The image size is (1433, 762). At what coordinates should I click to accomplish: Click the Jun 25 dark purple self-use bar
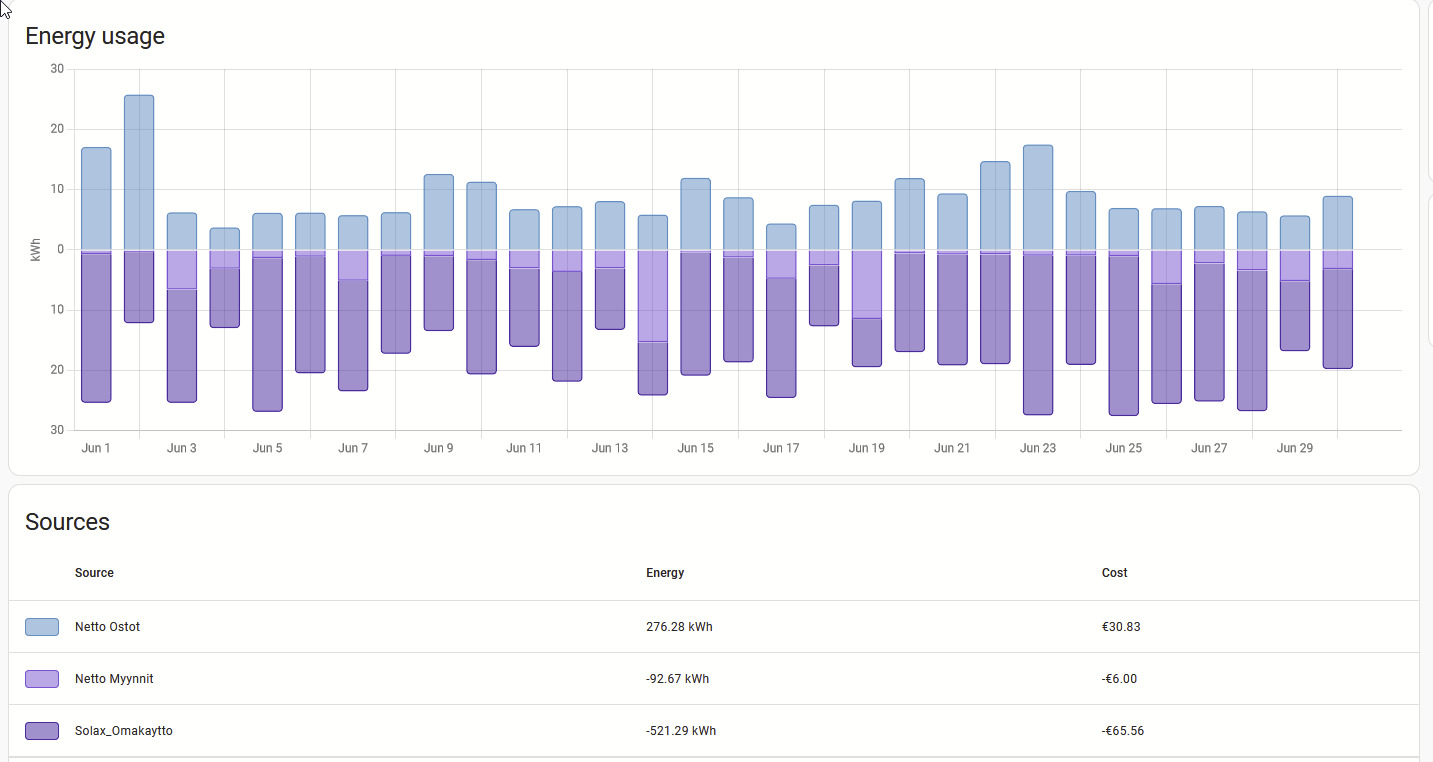click(1124, 335)
